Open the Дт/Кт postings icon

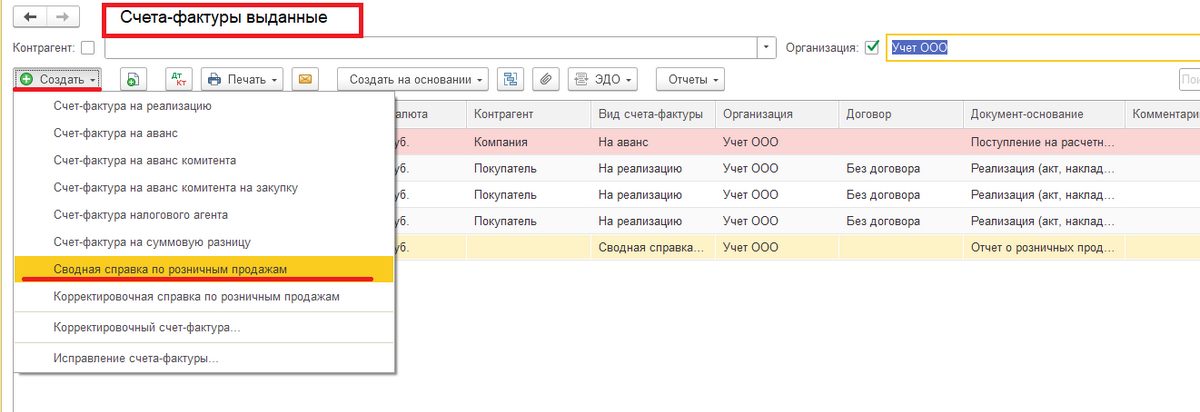click(x=180, y=79)
